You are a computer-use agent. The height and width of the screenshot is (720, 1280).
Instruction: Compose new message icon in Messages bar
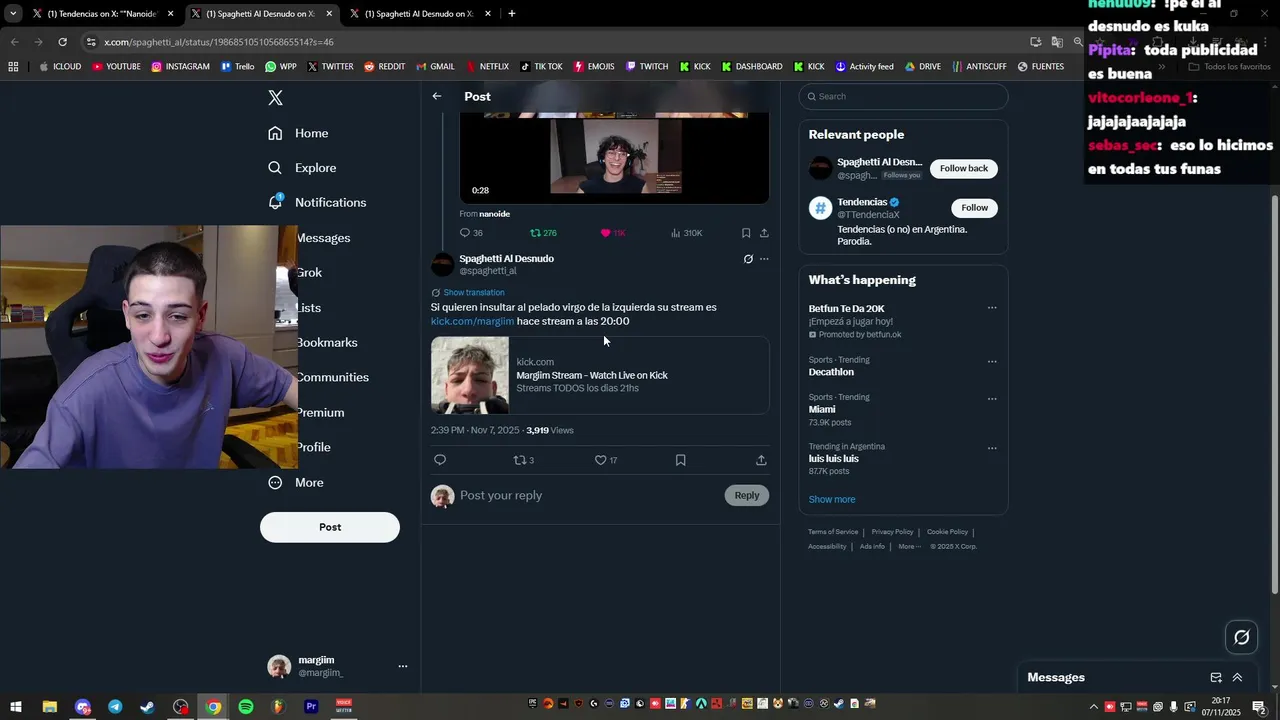tap(1216, 677)
